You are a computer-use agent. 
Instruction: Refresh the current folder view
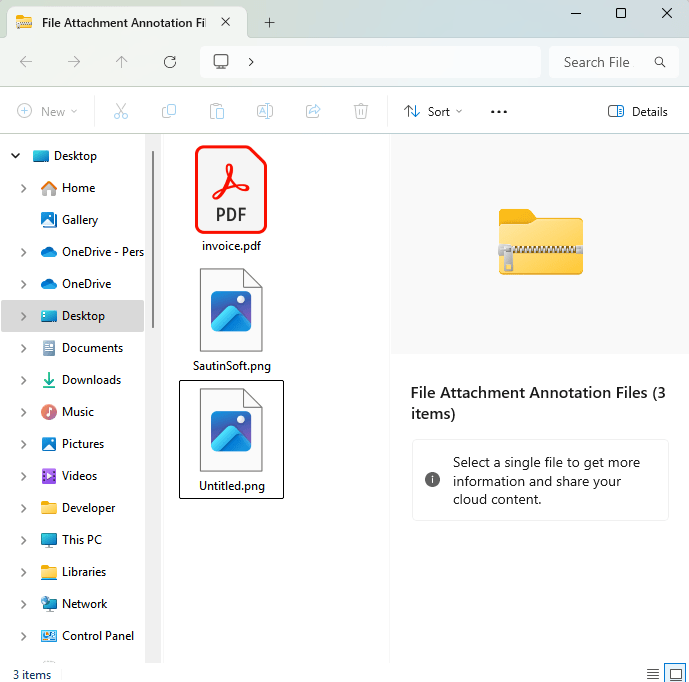click(x=170, y=62)
